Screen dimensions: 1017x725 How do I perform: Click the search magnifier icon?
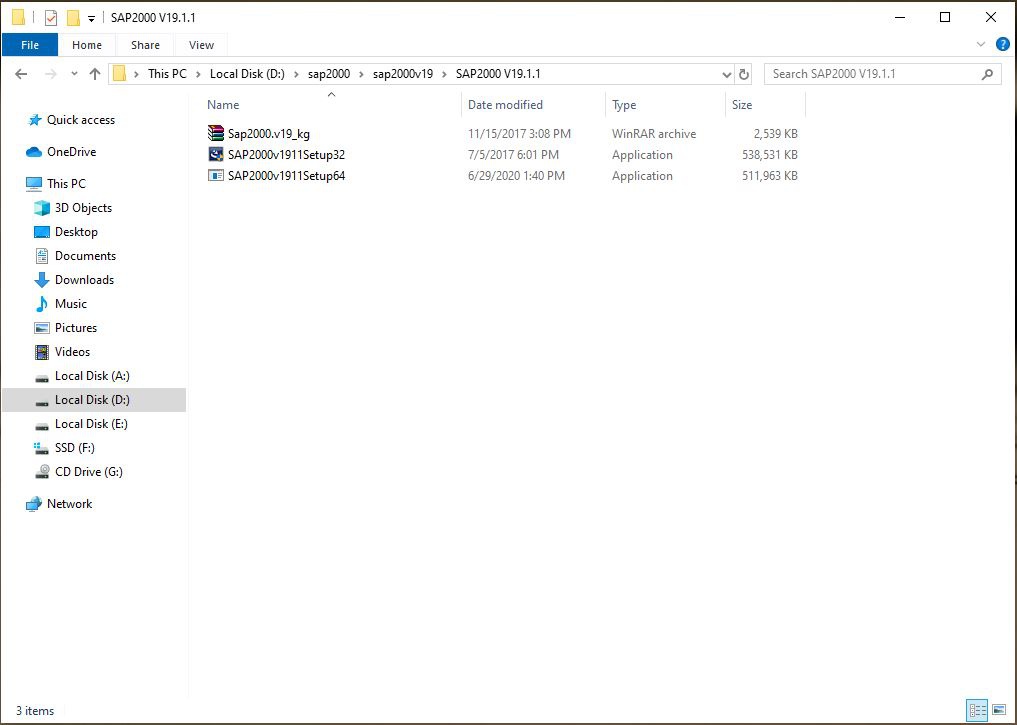[987, 74]
